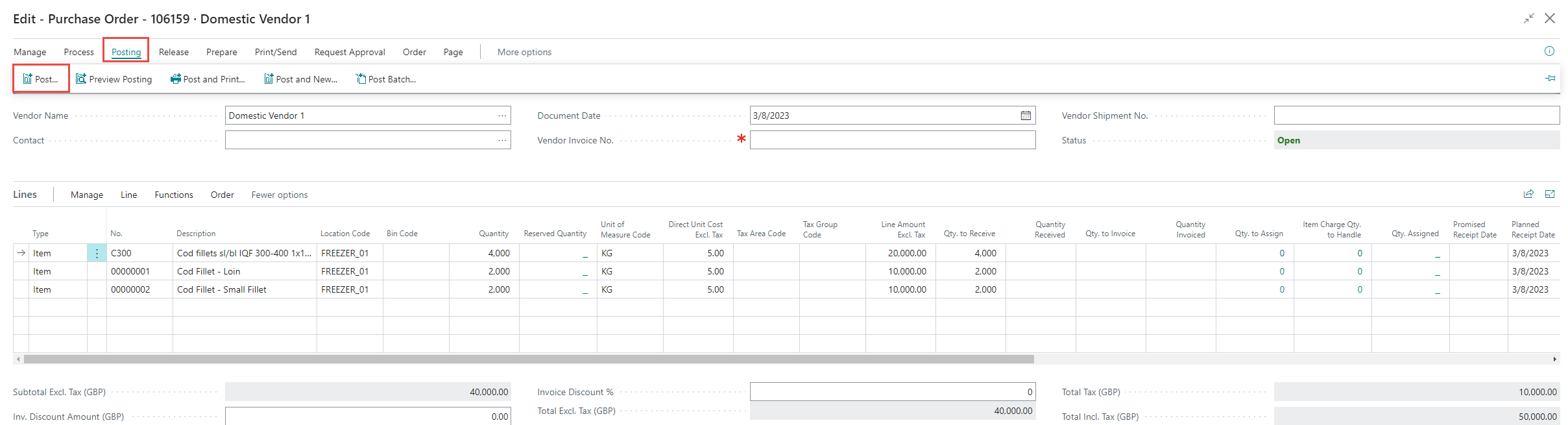Click the share icon in Lines section

click(x=1528, y=194)
